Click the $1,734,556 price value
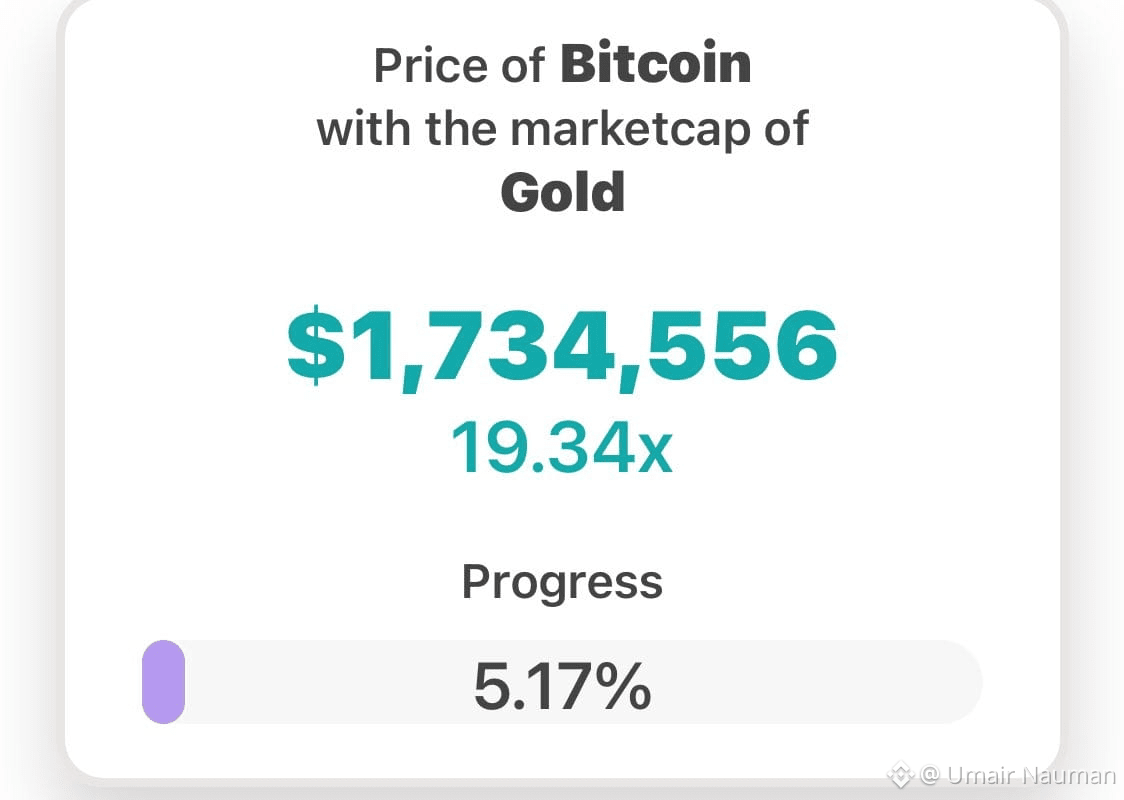The width and height of the screenshot is (1124, 800). tap(562, 348)
